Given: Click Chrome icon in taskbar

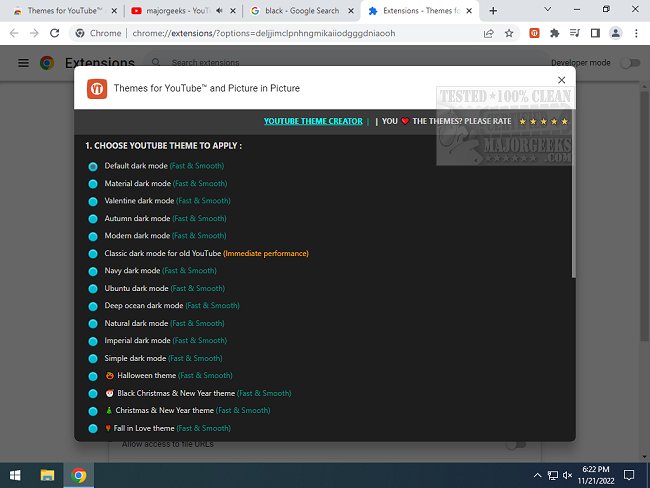Looking at the screenshot, I should pyautogui.click(x=79, y=475).
